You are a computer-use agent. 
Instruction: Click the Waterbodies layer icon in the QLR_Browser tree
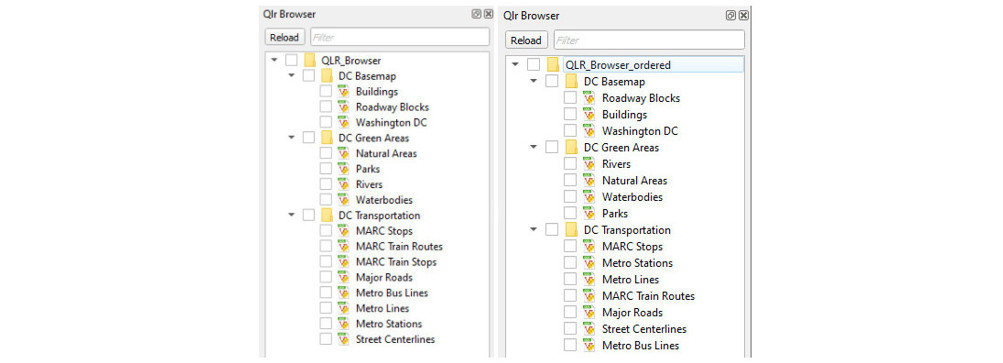pos(344,200)
